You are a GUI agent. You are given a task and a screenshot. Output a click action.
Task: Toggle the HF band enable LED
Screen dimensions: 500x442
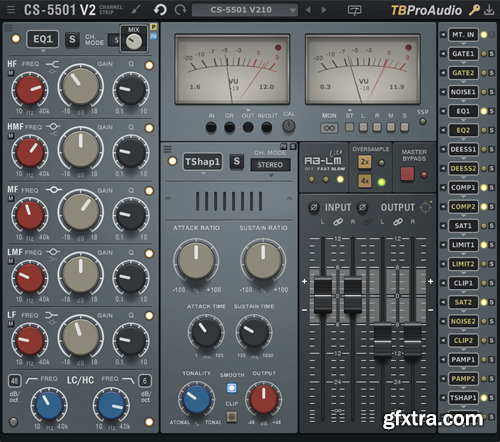[149, 65]
